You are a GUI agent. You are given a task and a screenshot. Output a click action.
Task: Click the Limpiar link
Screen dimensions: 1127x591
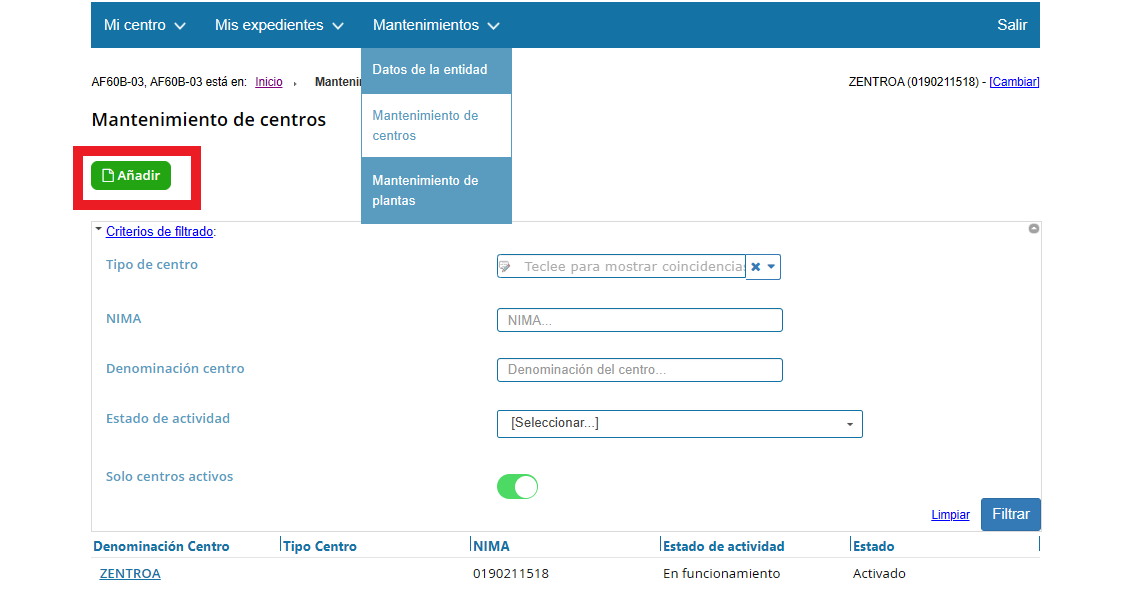(x=950, y=515)
